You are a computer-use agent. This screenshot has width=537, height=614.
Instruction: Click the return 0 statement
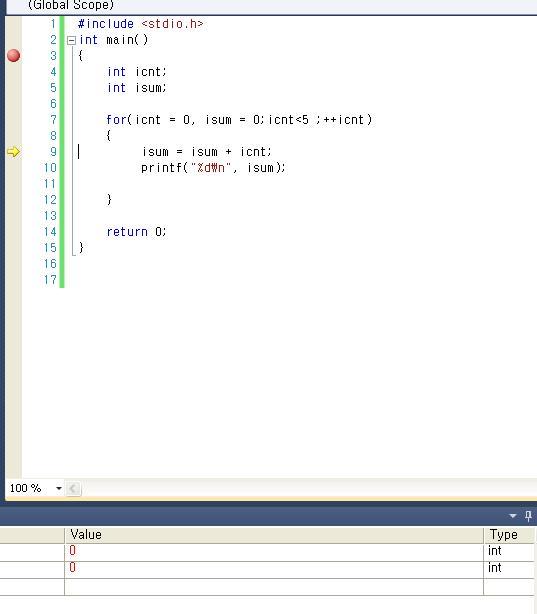pos(137,232)
